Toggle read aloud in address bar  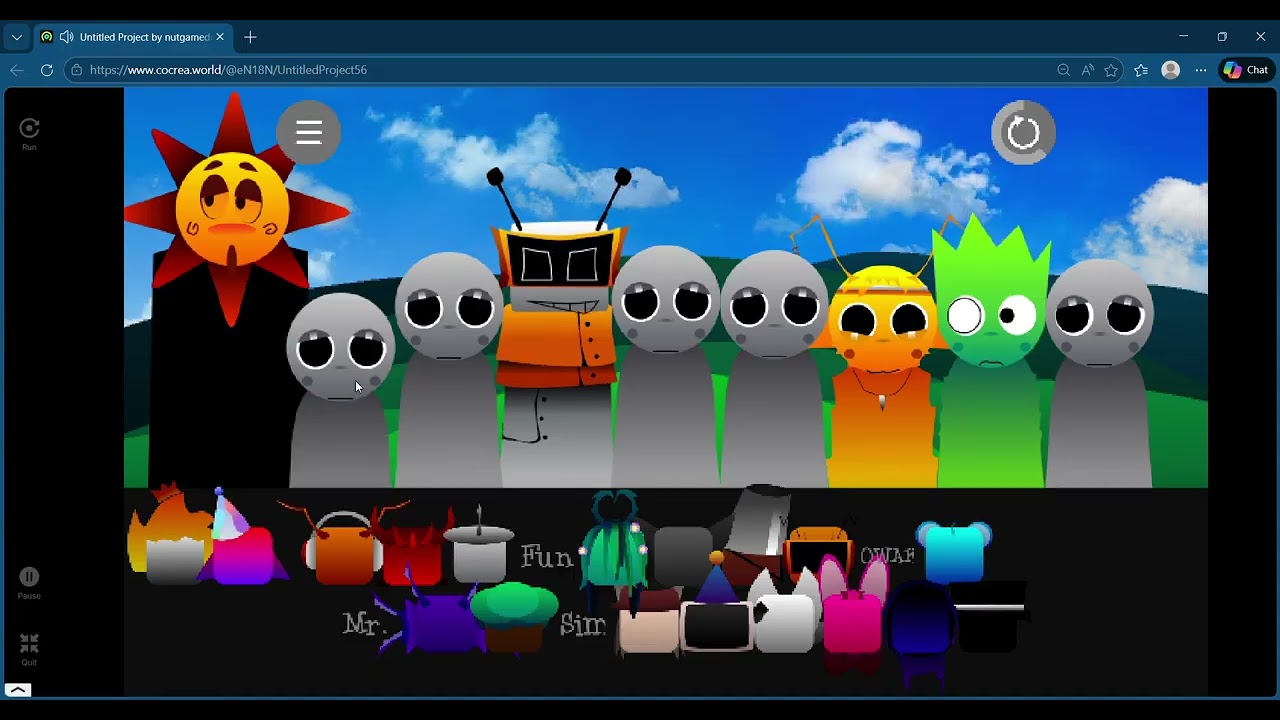coord(1087,70)
